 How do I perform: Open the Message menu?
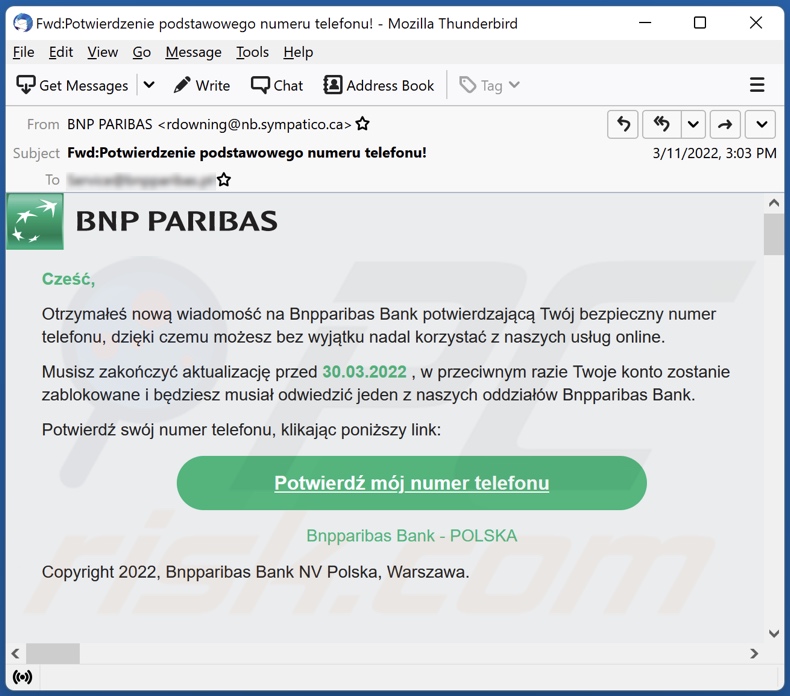[193, 52]
